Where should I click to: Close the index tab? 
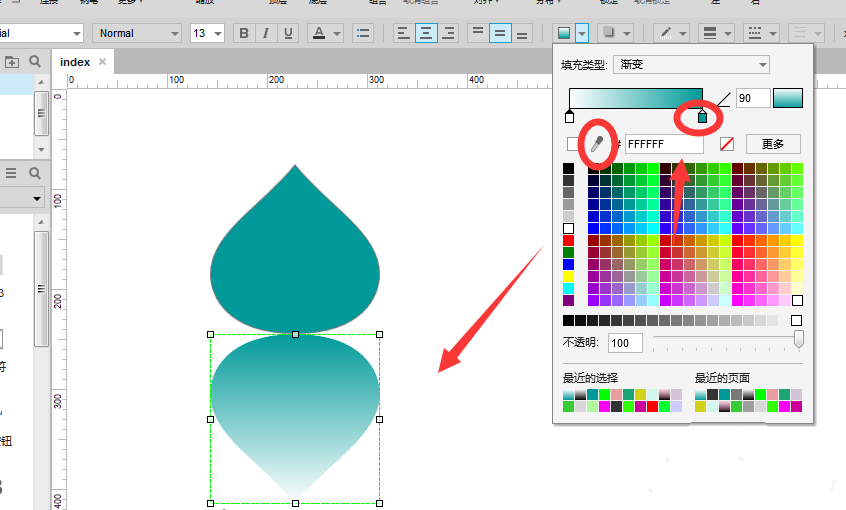click(102, 62)
